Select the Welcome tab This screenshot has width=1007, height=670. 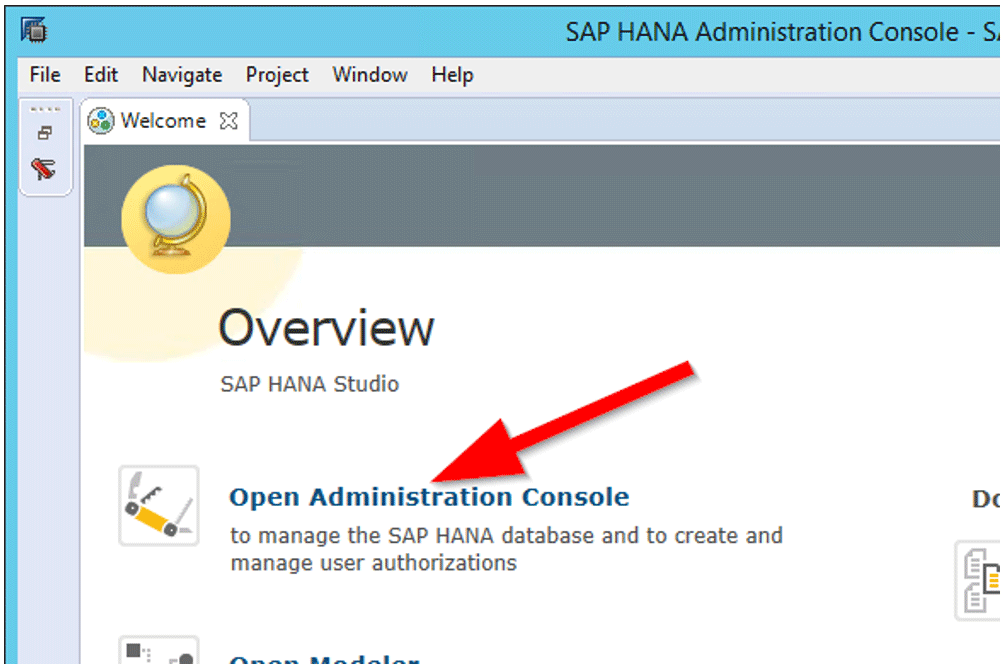pos(163,120)
